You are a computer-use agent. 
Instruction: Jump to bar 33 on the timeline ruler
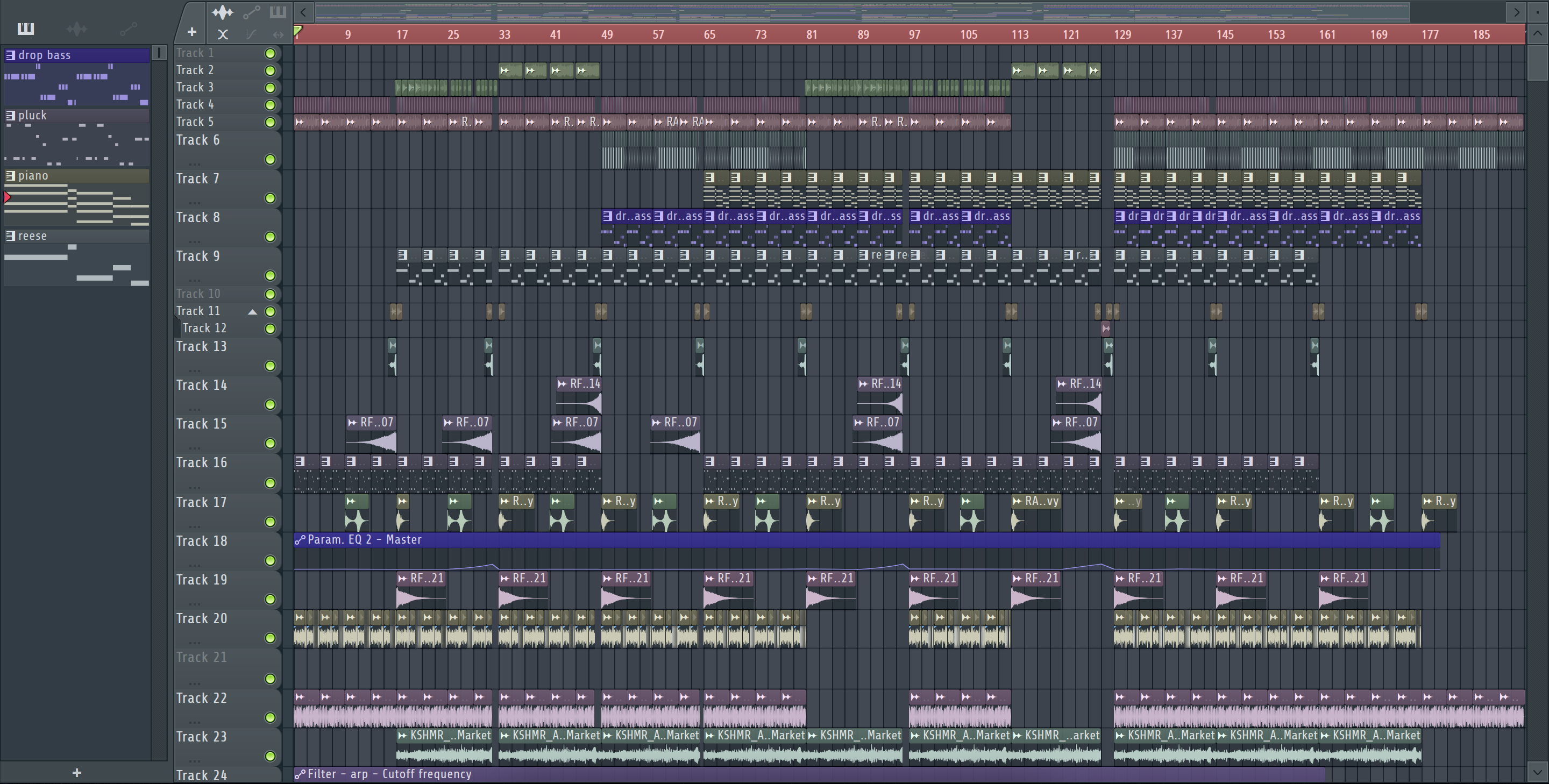tap(505, 35)
